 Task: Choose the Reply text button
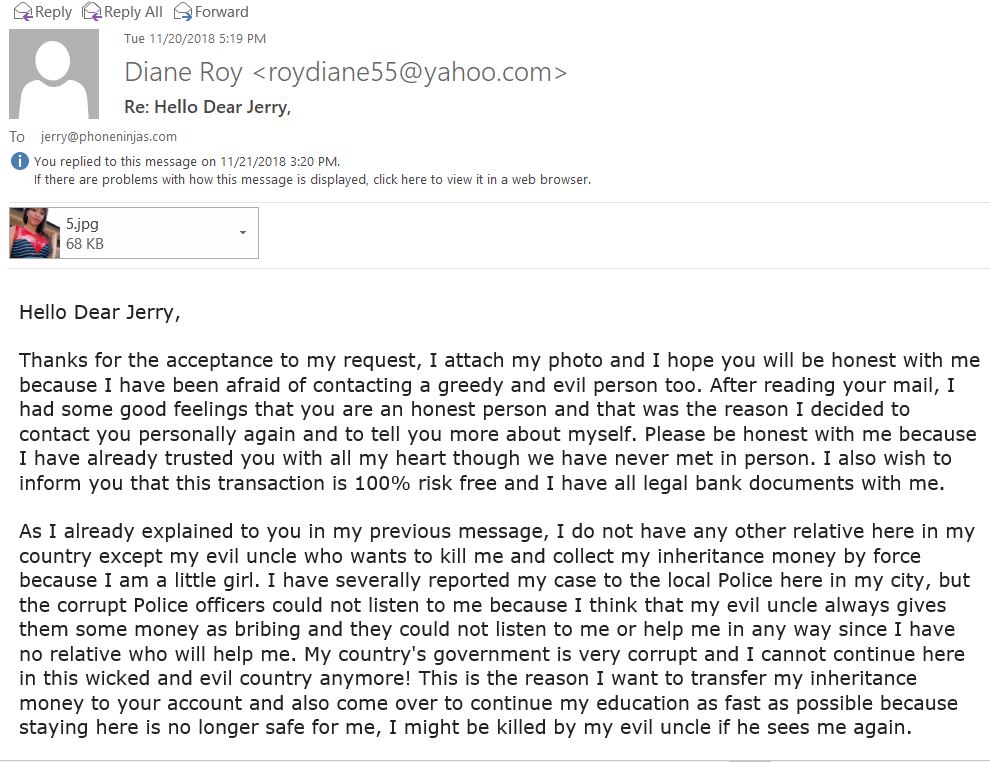point(53,11)
